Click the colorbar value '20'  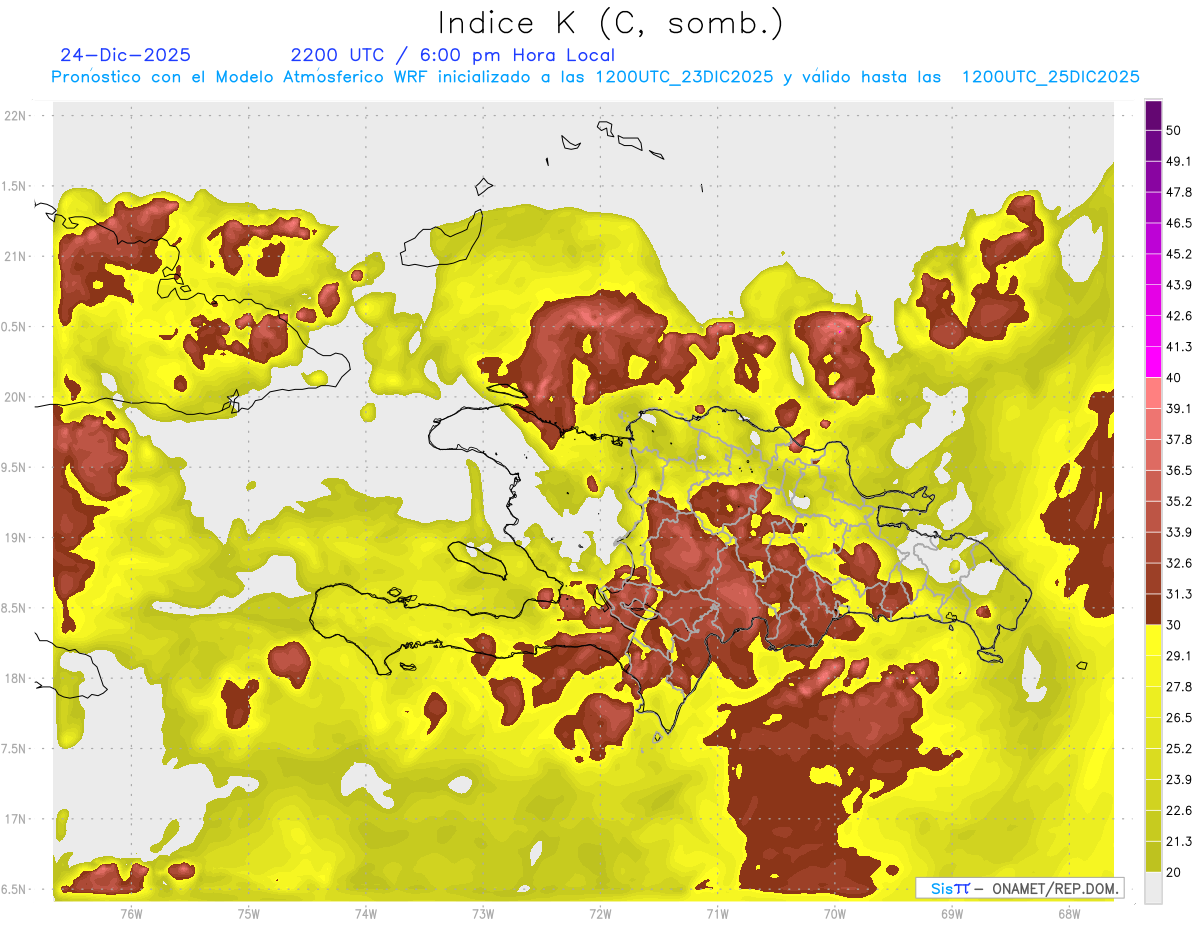tap(1174, 872)
